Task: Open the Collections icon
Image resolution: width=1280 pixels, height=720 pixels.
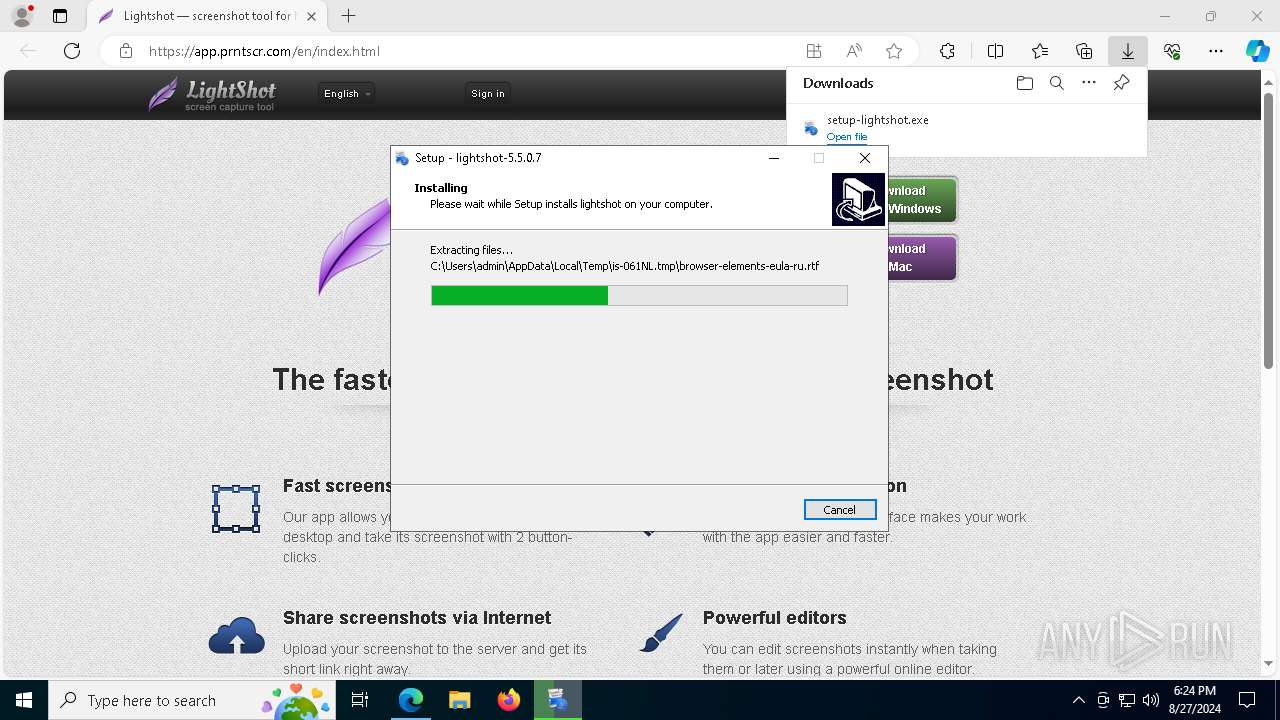Action: pyautogui.click(x=1084, y=51)
